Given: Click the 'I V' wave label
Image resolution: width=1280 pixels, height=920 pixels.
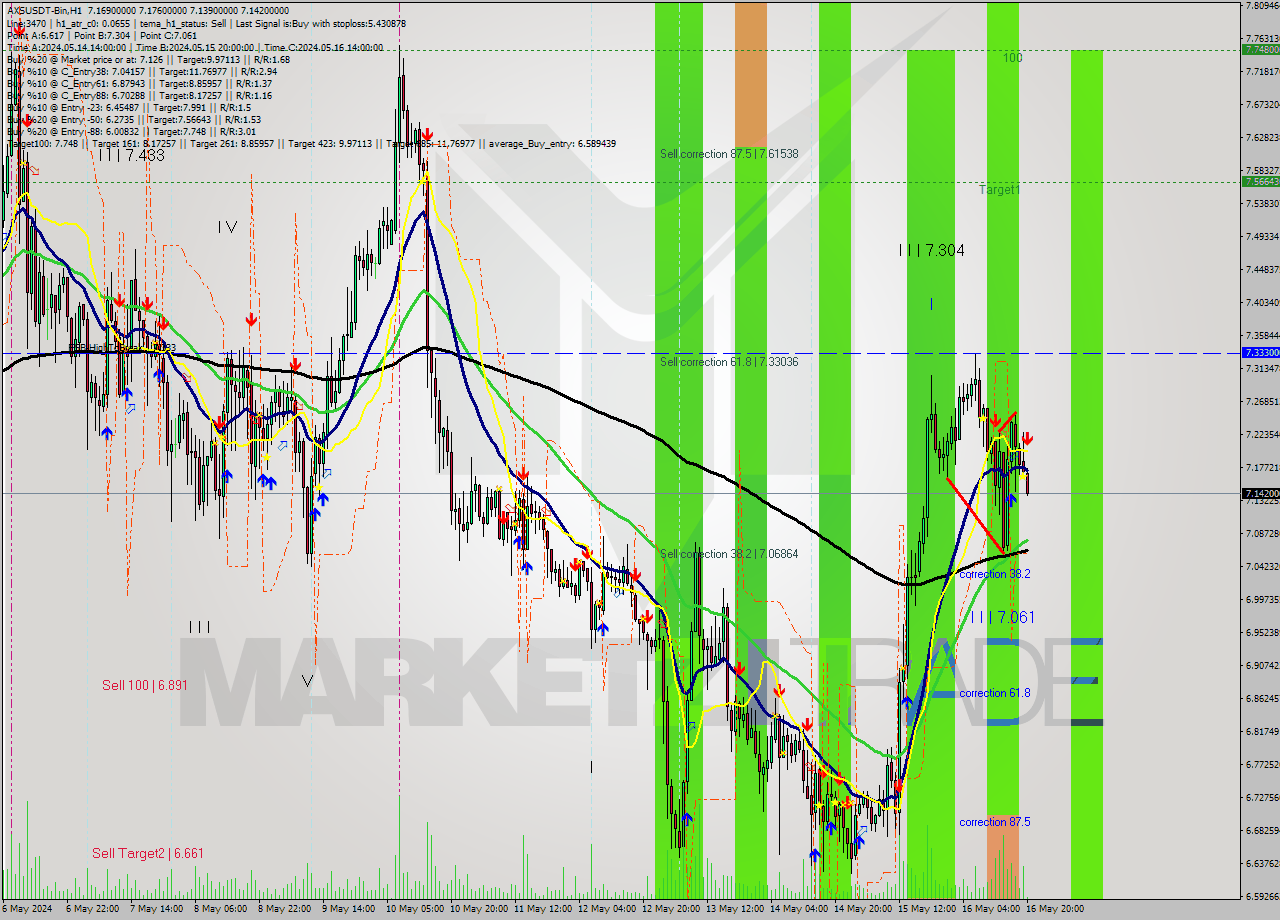Looking at the screenshot, I should pyautogui.click(x=227, y=227).
